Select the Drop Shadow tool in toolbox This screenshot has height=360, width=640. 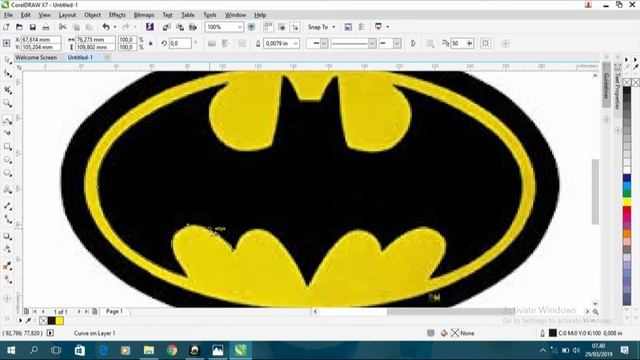tap(7, 236)
